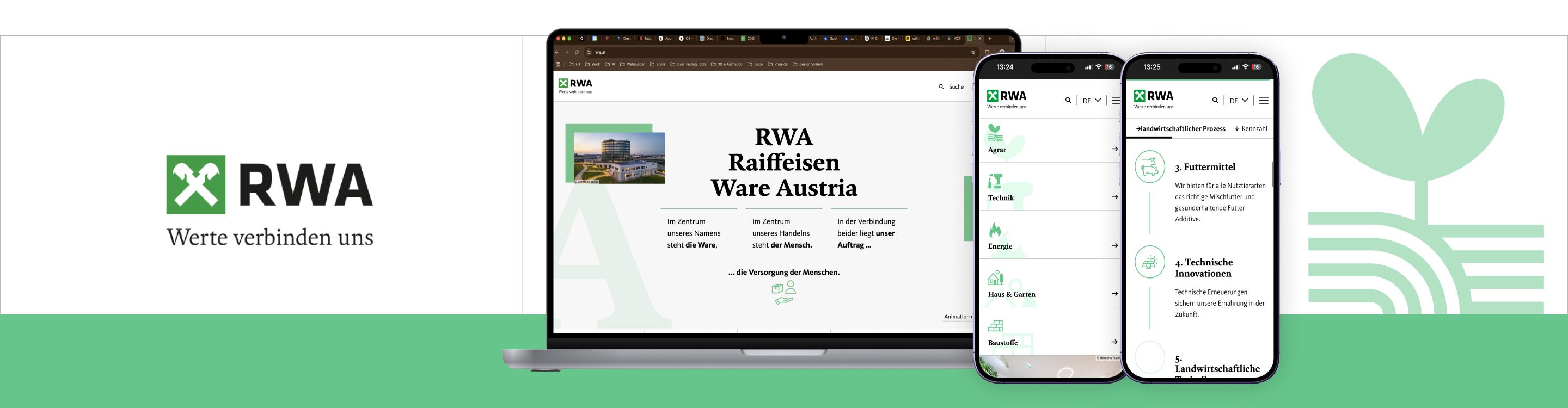Bookmark page with the star icon
Screen dimensions: 1568x408
(x=973, y=52)
